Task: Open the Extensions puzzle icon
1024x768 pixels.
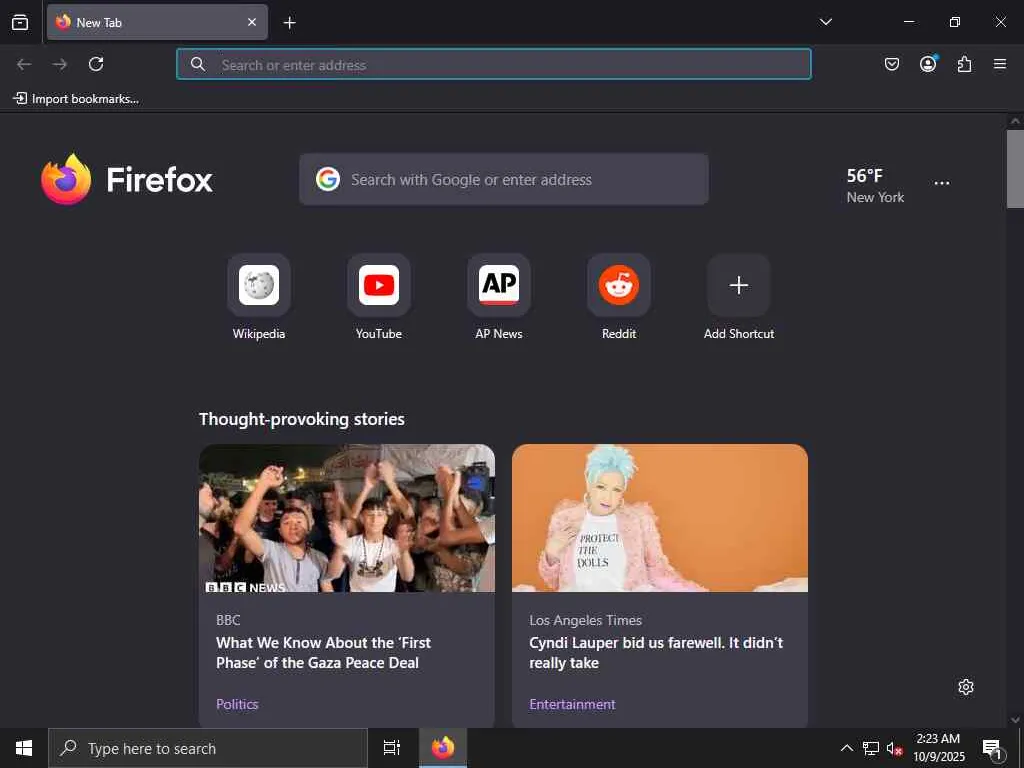Action: click(965, 64)
